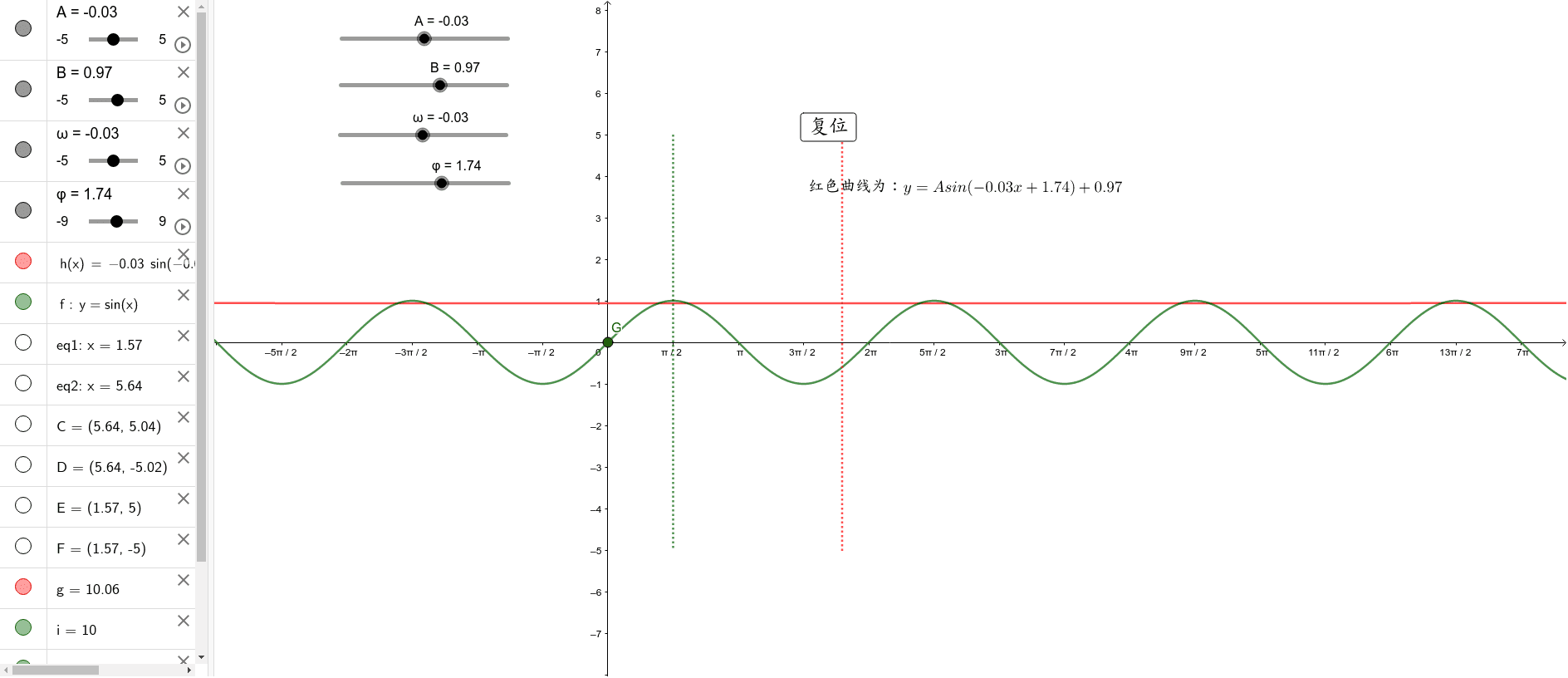The image size is (1568, 678).
Task: Click the red curve formula text
Action: click(x=966, y=187)
